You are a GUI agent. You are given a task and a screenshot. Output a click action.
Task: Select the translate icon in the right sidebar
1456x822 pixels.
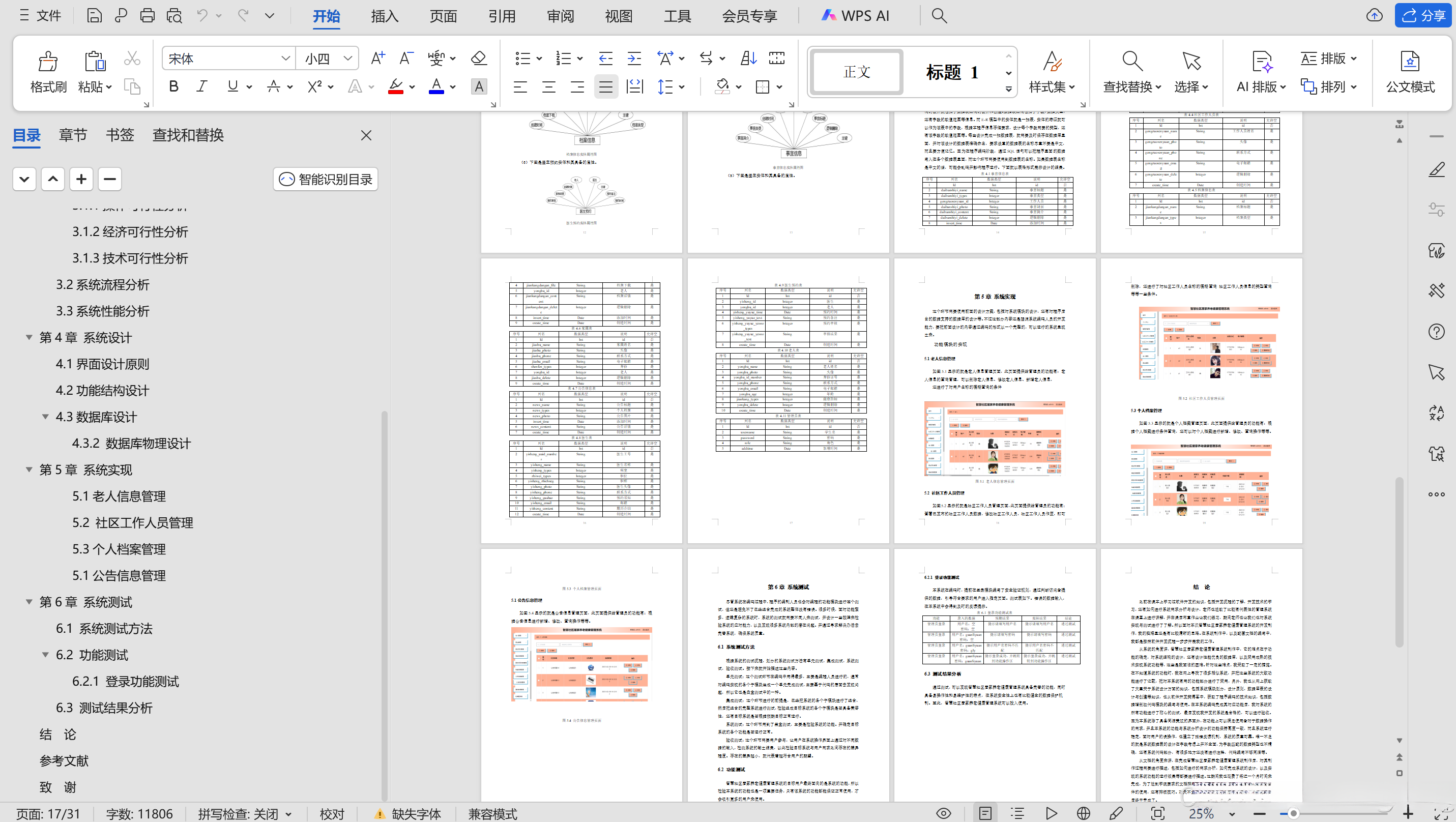[1436, 413]
